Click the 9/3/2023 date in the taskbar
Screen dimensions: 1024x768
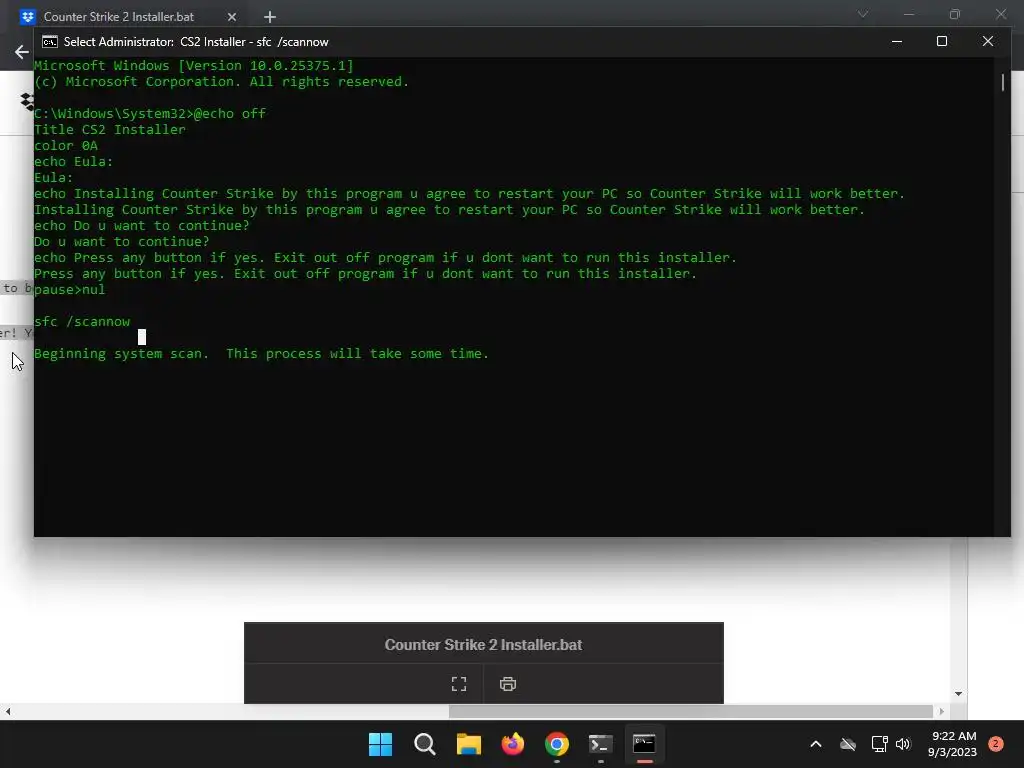[x=952, y=752]
